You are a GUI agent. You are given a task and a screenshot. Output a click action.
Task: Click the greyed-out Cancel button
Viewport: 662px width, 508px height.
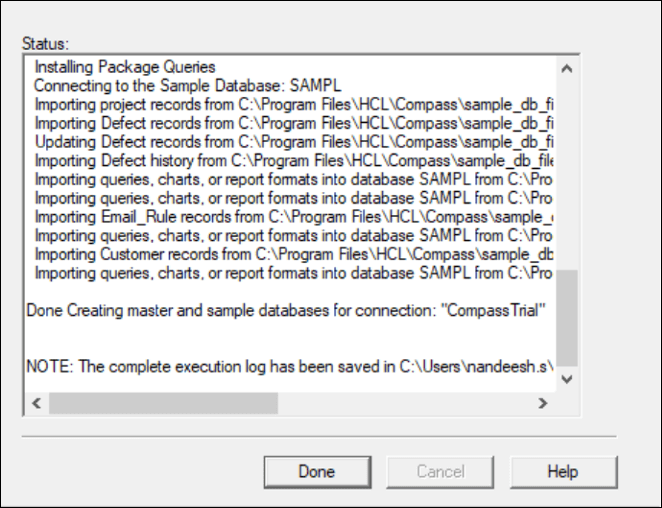[440, 472]
